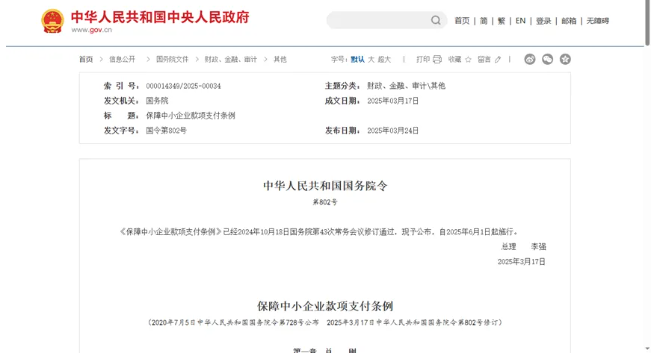Image resolution: width=657 pixels, height=363 pixels.
Task: Select 默认 font size option
Action: tap(357, 60)
